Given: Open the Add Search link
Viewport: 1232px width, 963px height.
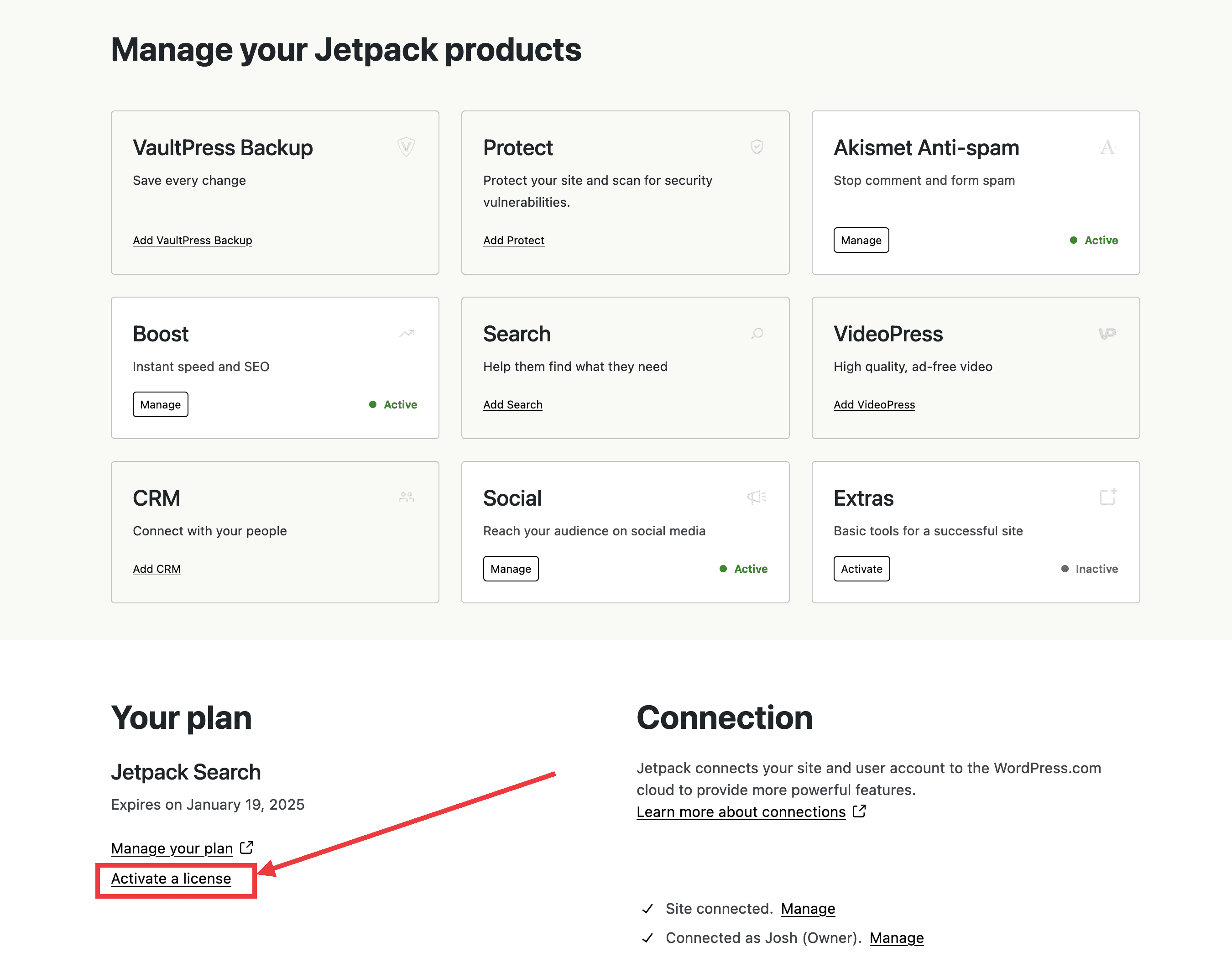Looking at the screenshot, I should click(512, 404).
